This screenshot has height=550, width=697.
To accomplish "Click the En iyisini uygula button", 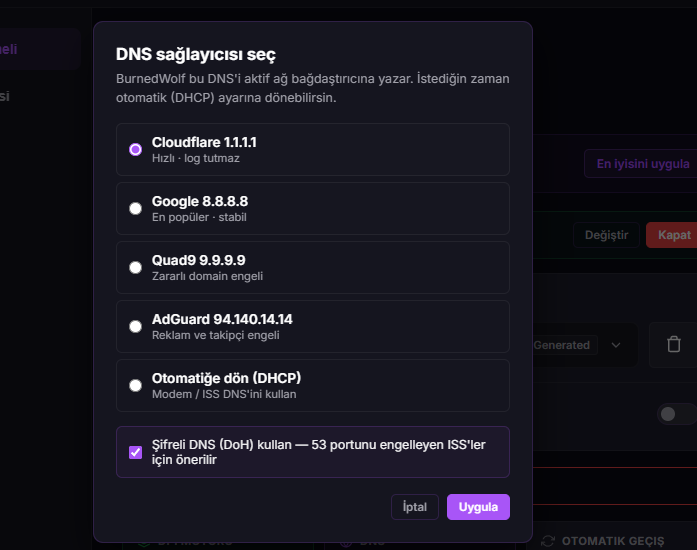I will [642, 164].
